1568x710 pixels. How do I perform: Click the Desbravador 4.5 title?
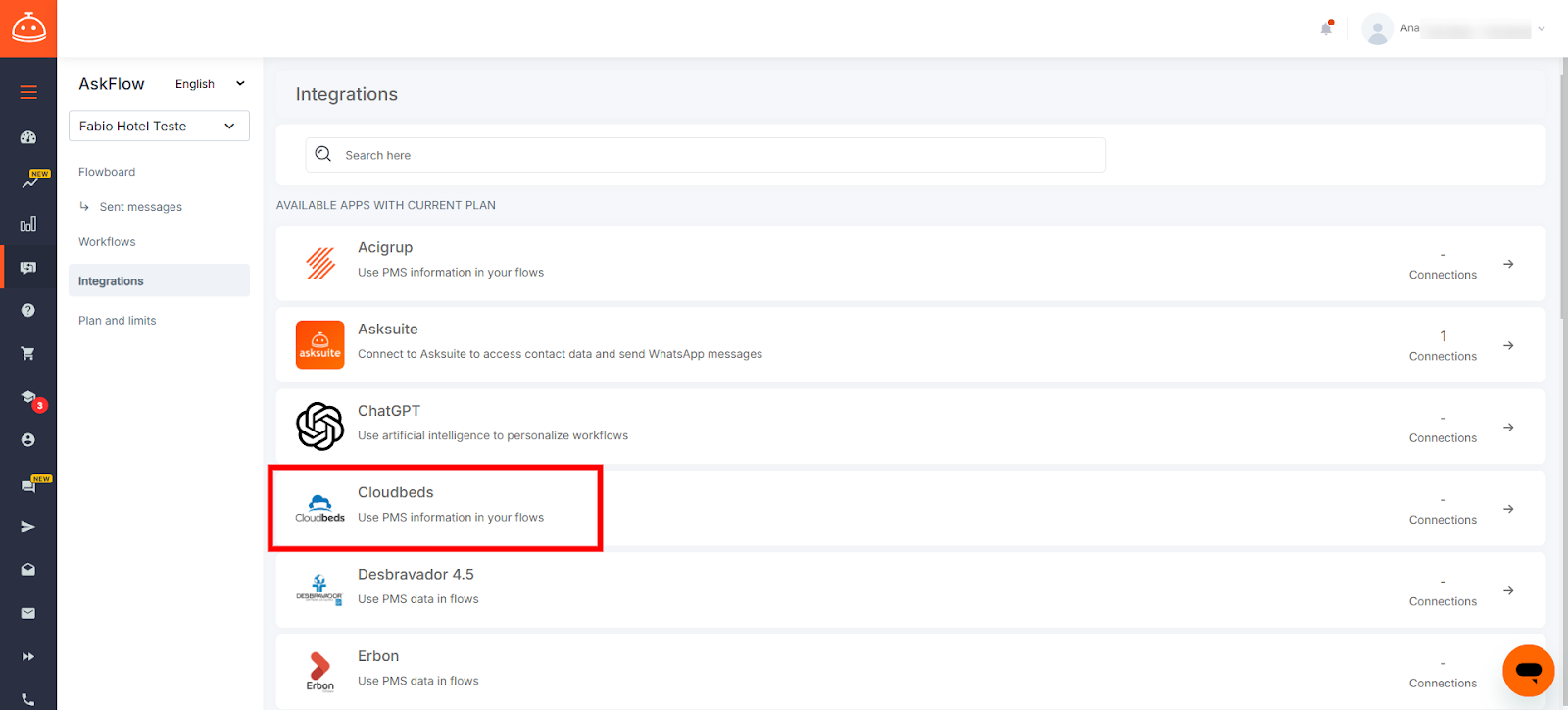coord(416,574)
